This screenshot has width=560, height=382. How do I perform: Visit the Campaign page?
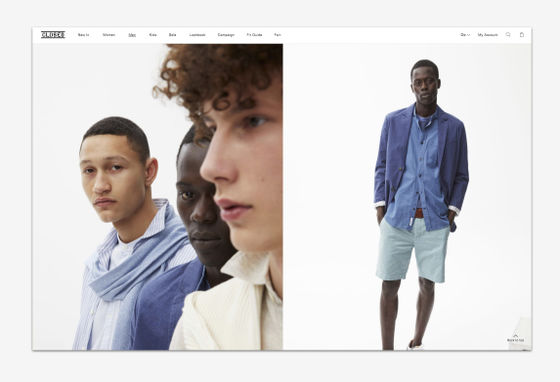point(226,35)
